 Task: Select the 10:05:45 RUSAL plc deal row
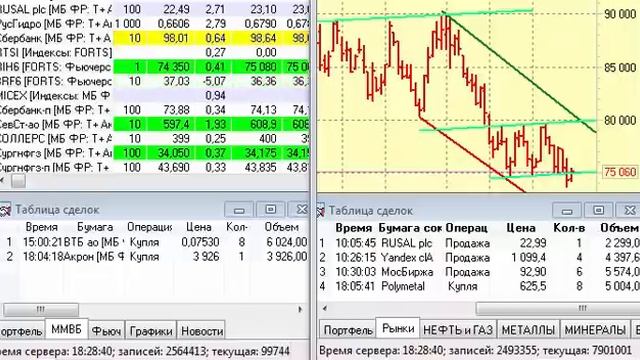click(478, 243)
